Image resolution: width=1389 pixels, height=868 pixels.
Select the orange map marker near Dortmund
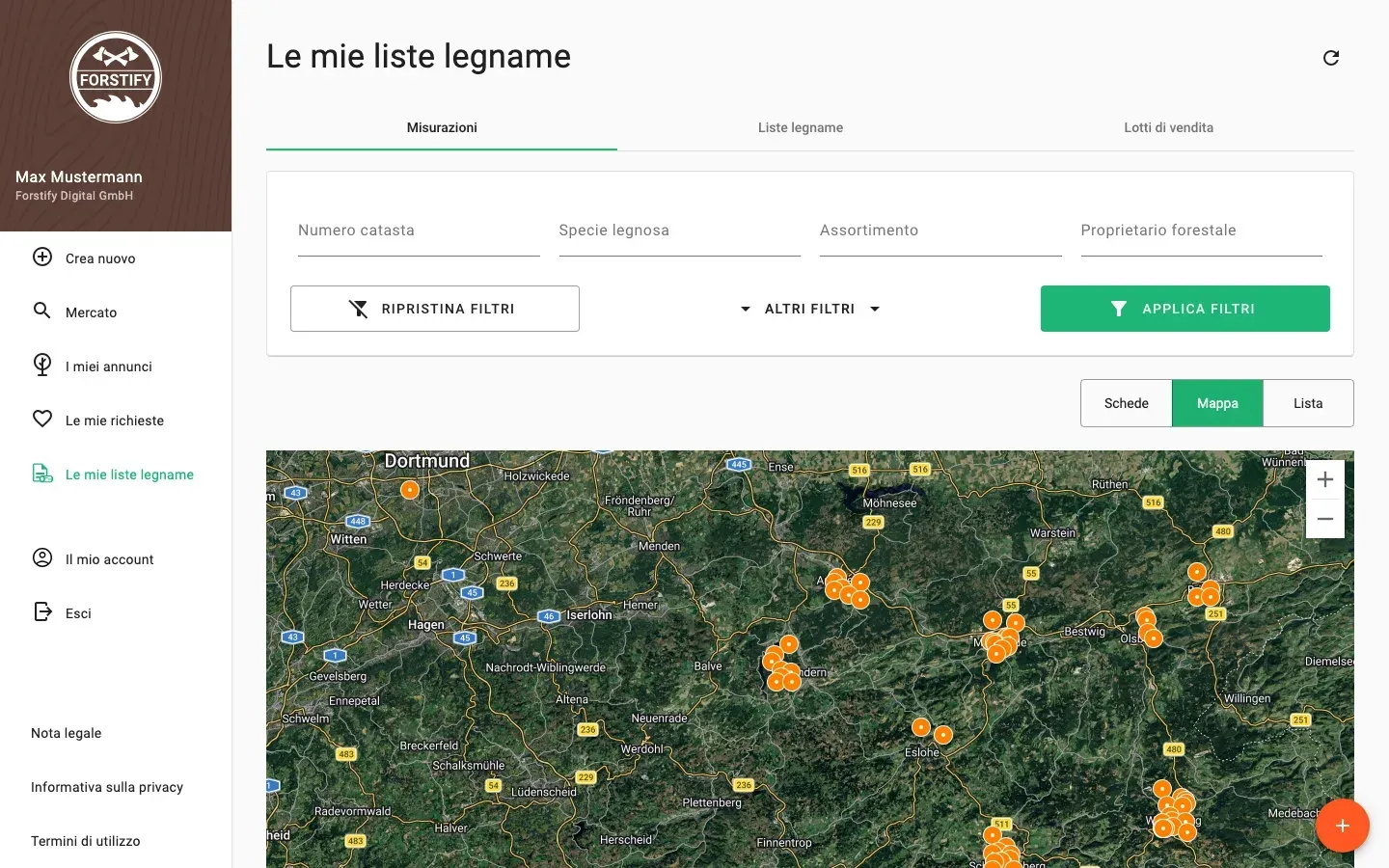[x=410, y=490]
